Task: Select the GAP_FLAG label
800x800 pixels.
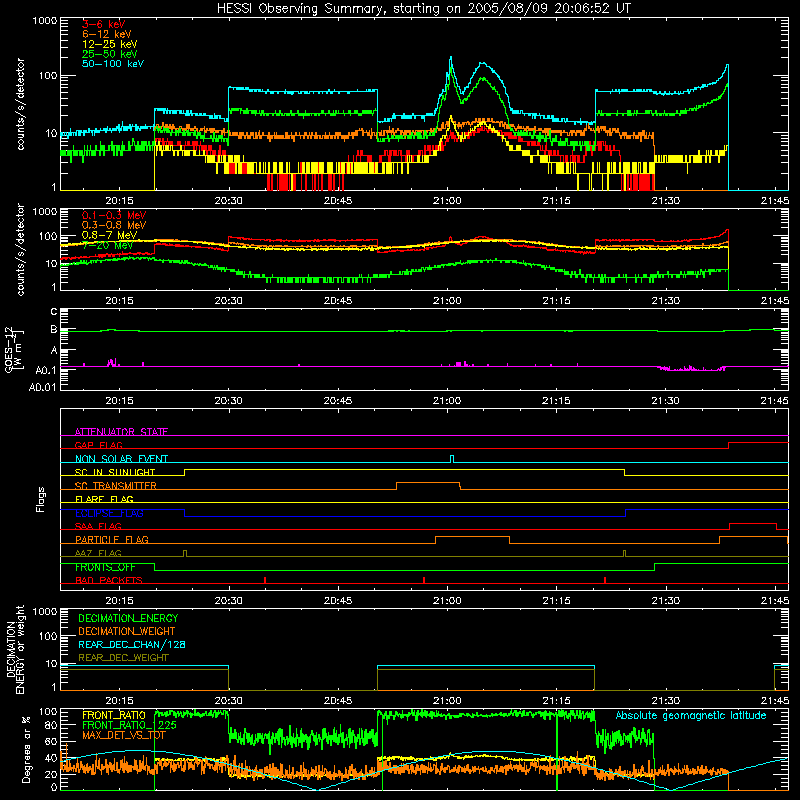Action: click(98, 445)
